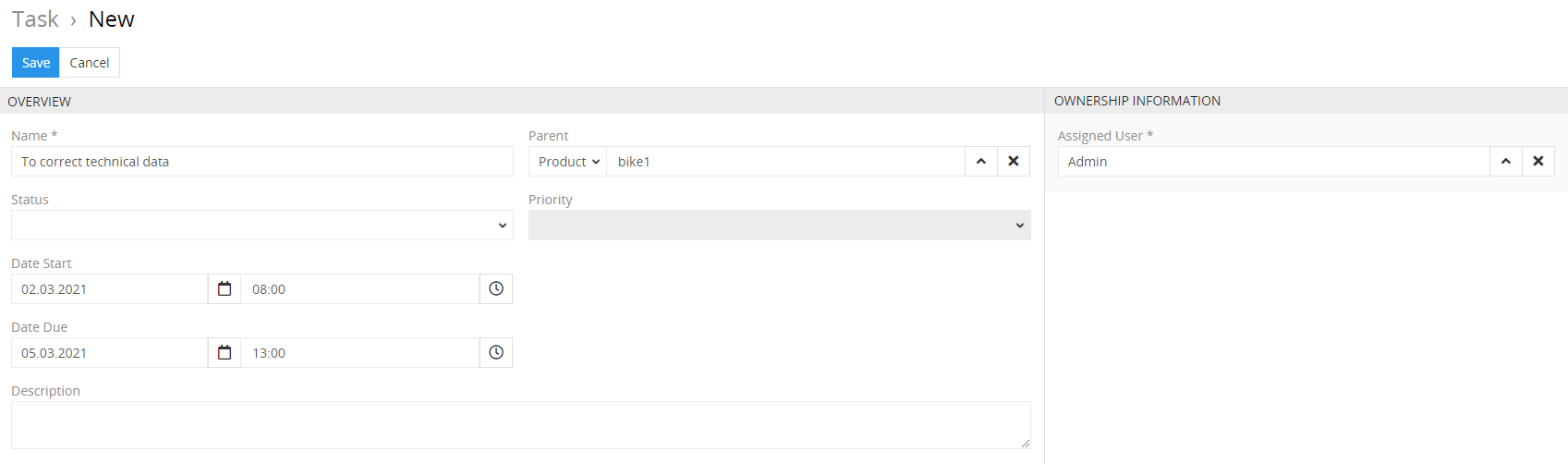1568x464 pixels.
Task: Edit the Date Start date field
Action: [x=110, y=289]
